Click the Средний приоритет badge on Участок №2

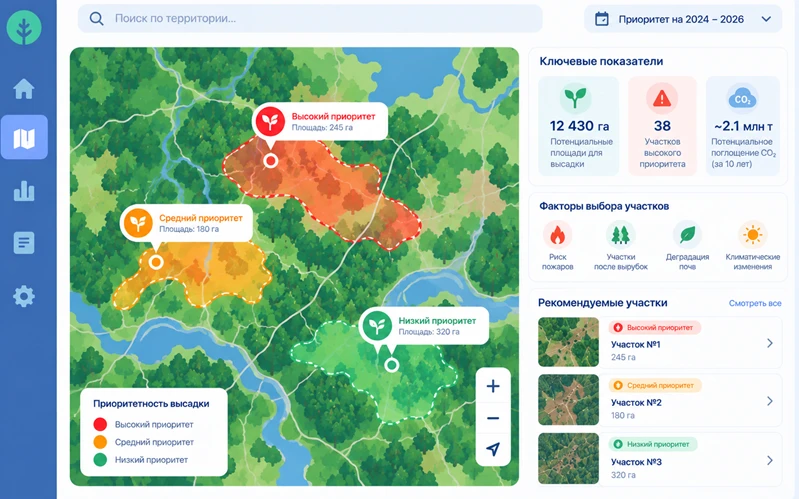click(x=655, y=385)
